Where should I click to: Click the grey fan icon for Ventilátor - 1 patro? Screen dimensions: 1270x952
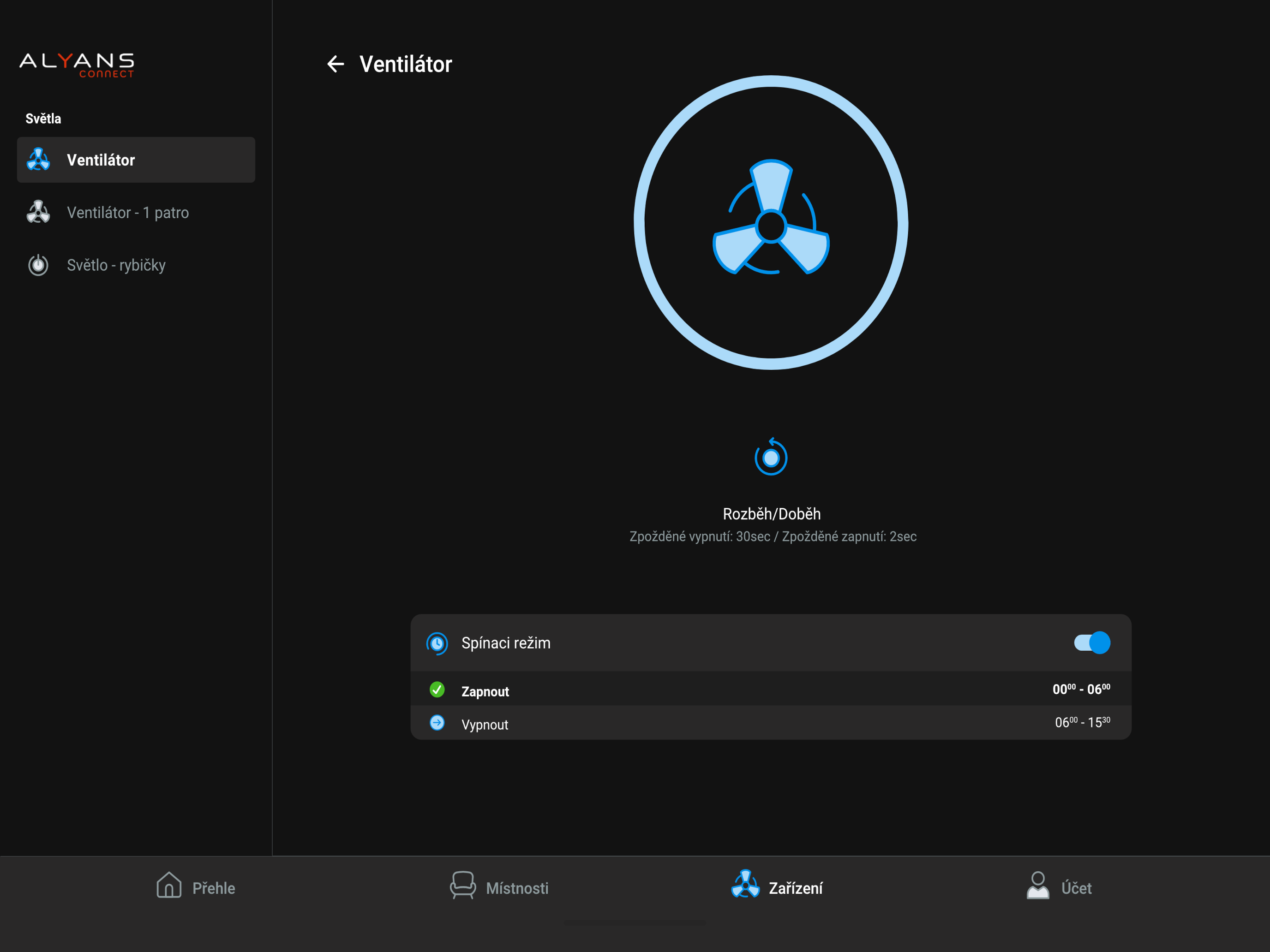[38, 212]
